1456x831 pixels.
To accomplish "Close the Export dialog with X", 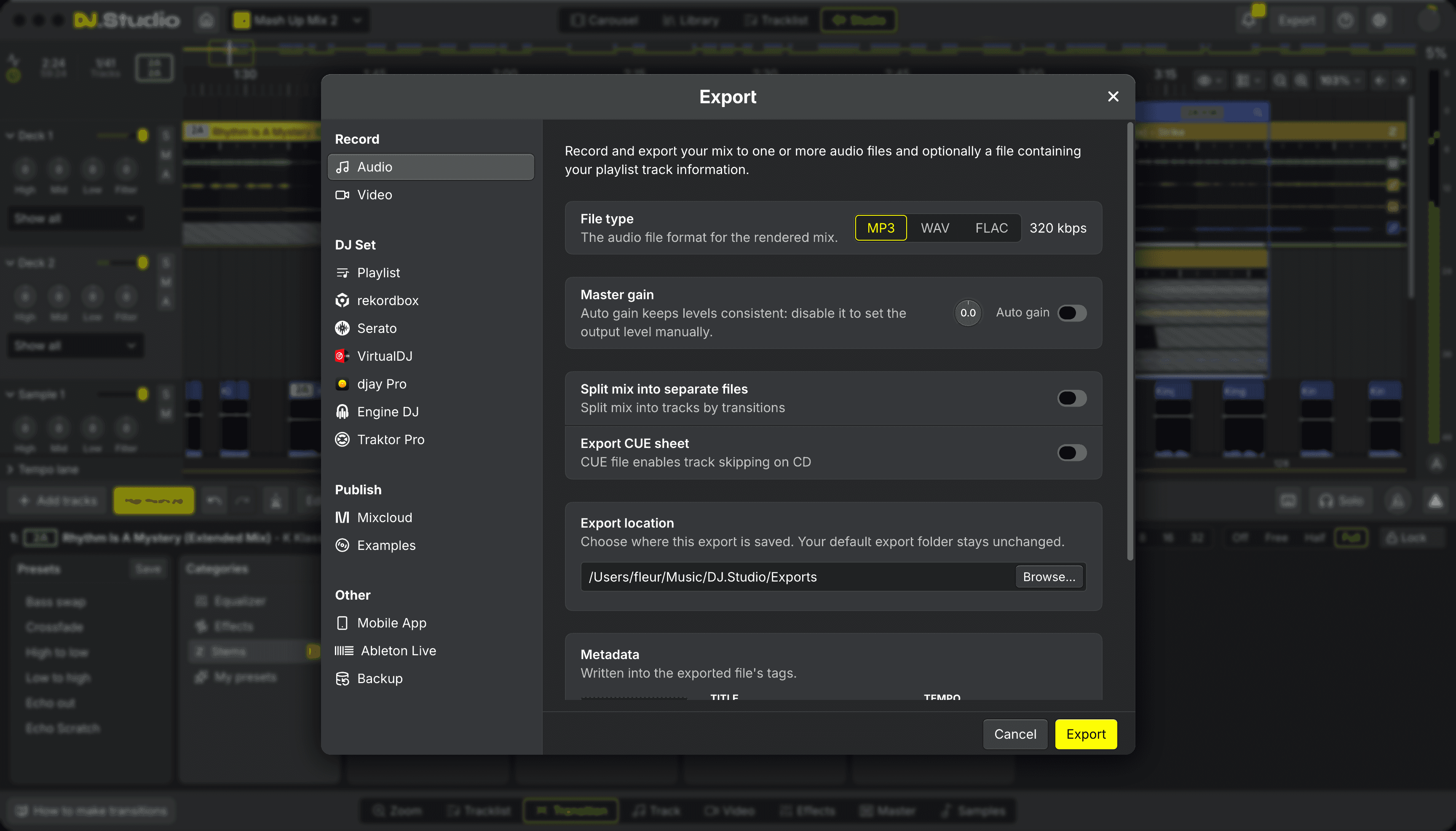I will [1113, 97].
